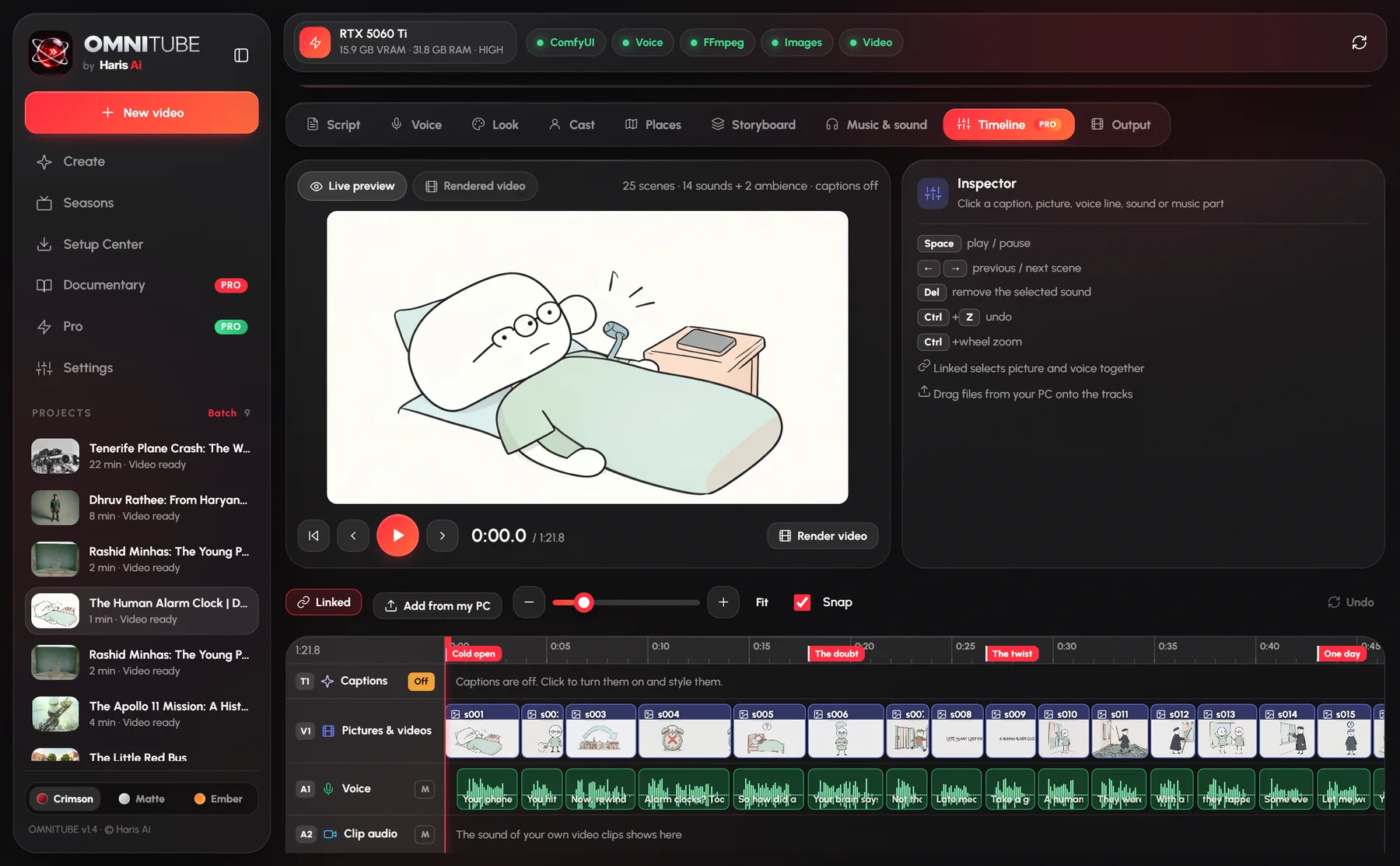1400x866 pixels.
Task: Open Seasons in sidebar
Action: click(x=142, y=202)
